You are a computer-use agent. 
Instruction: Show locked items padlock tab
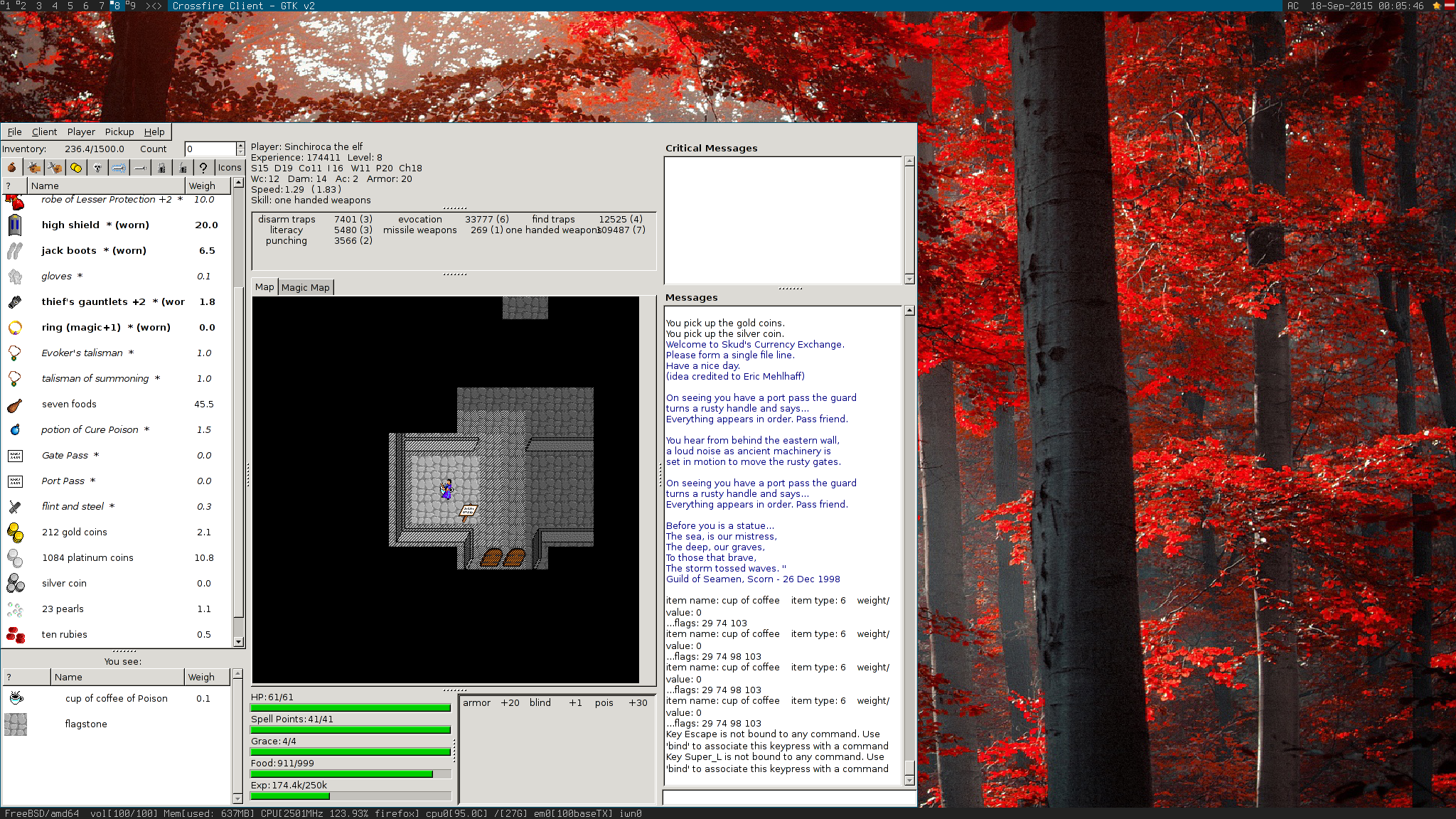click(161, 168)
